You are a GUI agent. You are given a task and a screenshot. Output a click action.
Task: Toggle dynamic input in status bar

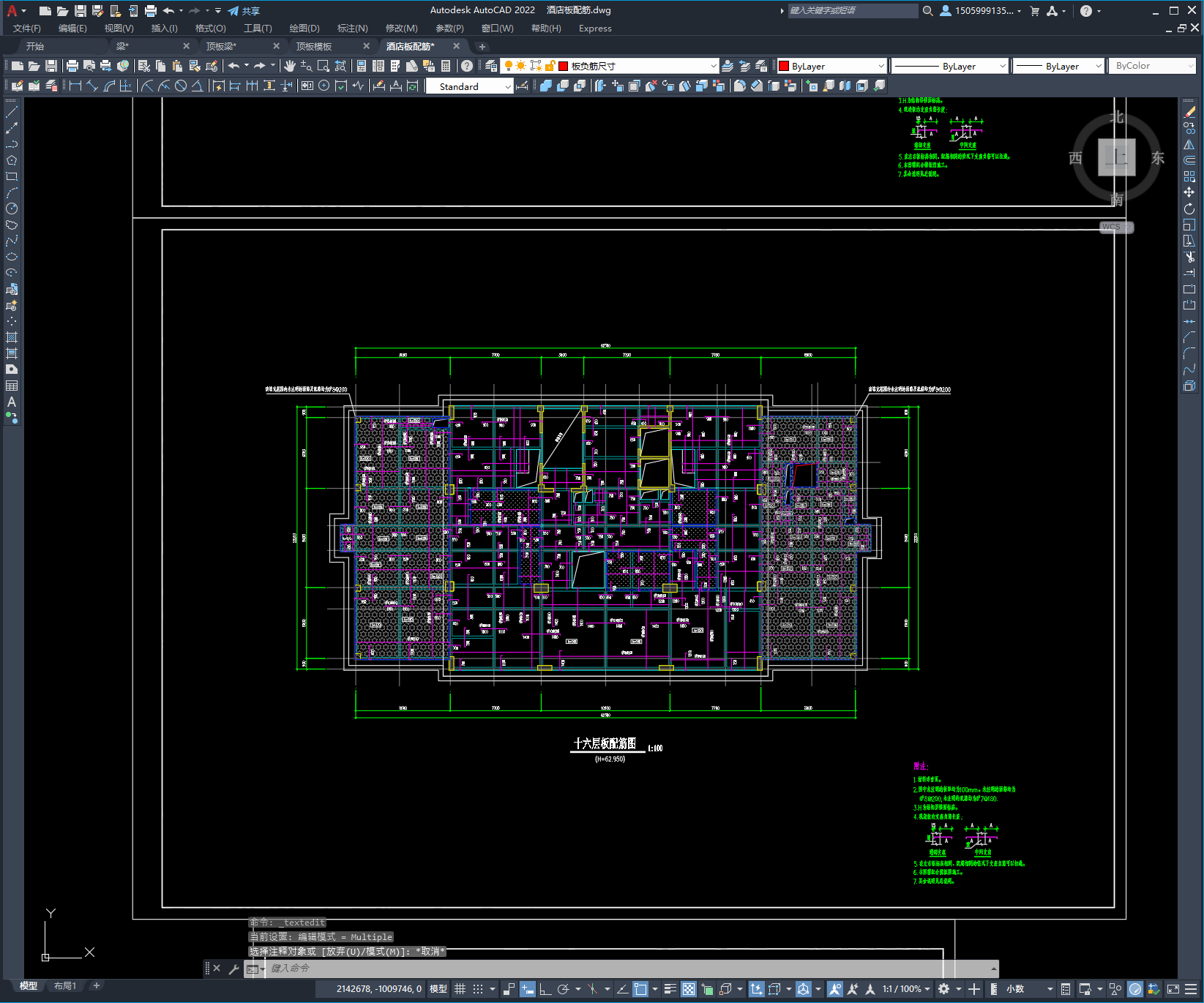(527, 989)
